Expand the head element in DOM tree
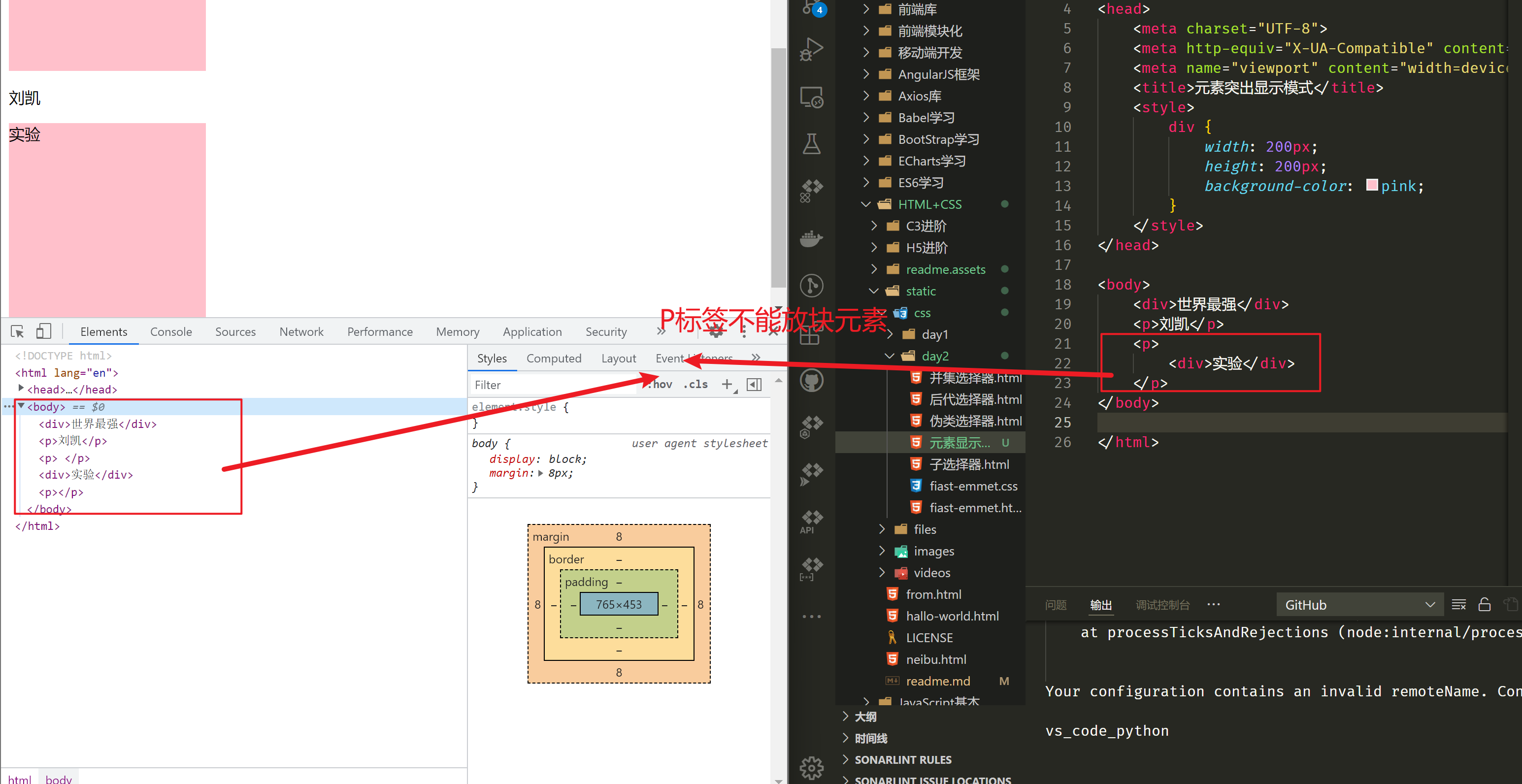Viewport: 1522px width, 784px height. (x=21, y=389)
